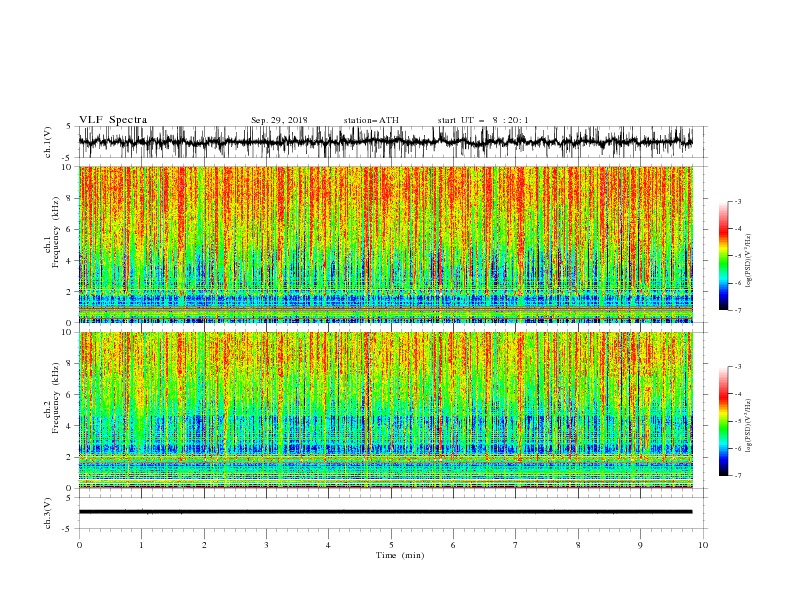The image size is (792, 612).
Task: Click the ch.1 spectrogram plot area
Action: coord(386,244)
